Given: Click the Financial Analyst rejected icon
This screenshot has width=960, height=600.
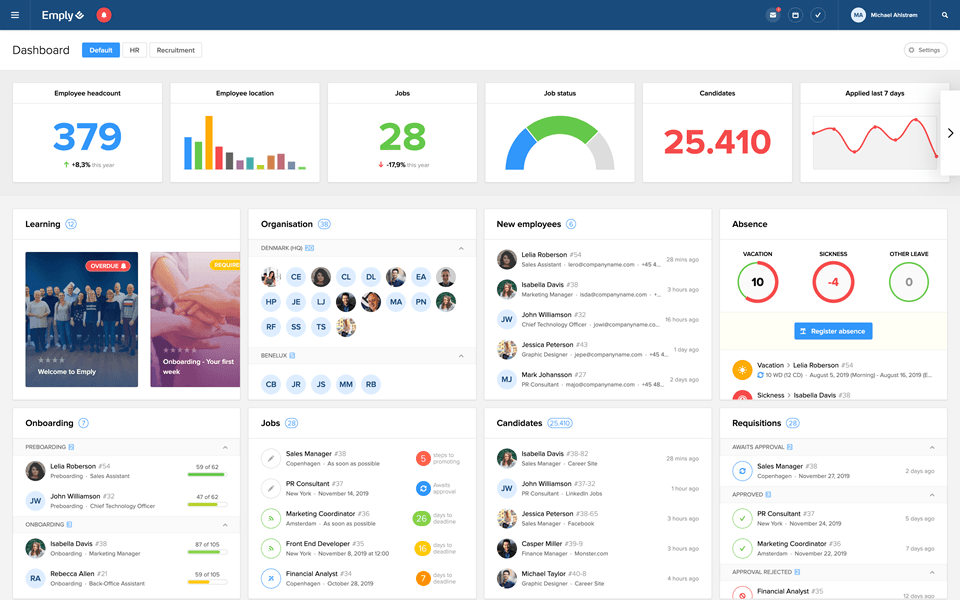Looking at the screenshot, I should 742,595.
